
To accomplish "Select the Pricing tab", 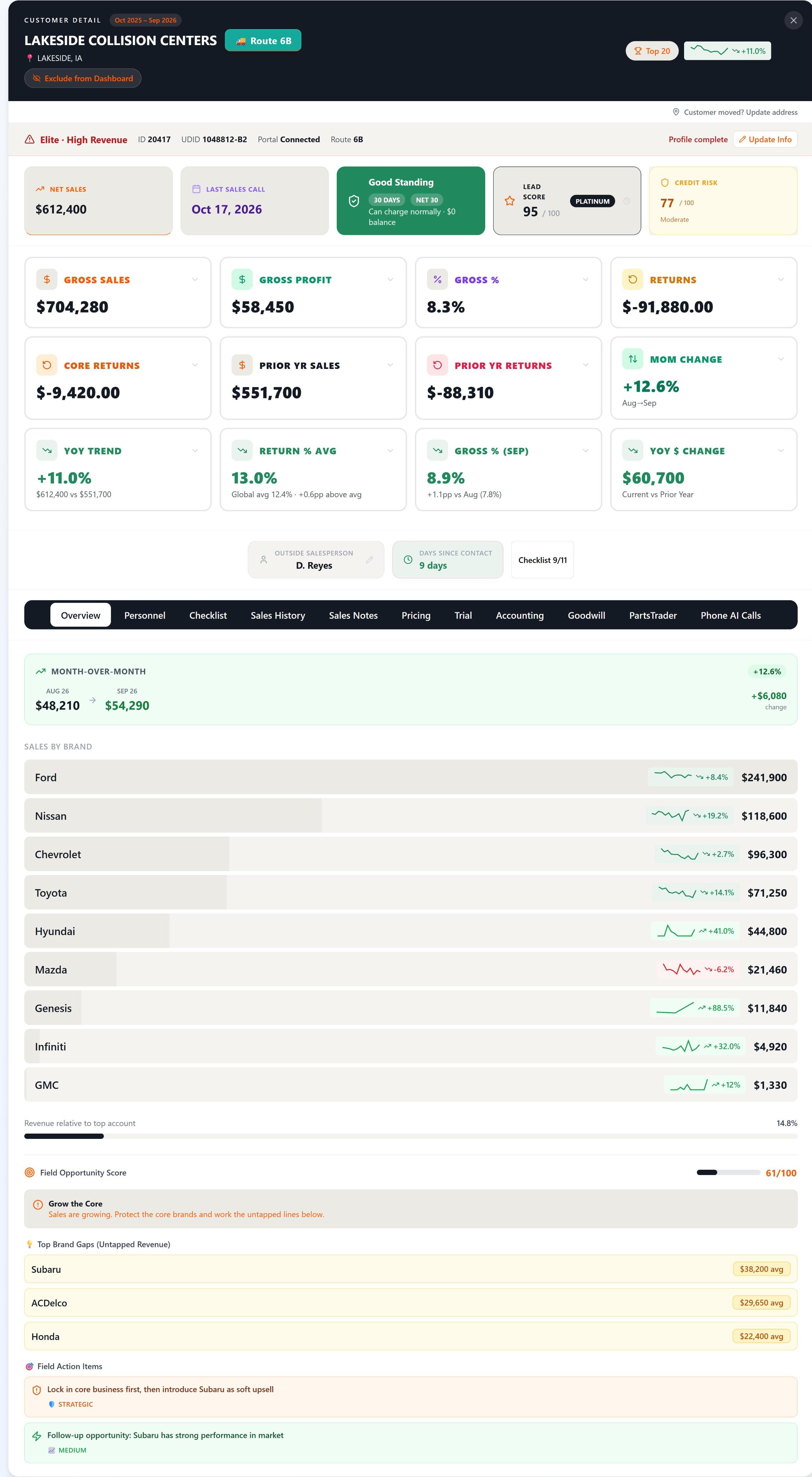I will point(416,615).
